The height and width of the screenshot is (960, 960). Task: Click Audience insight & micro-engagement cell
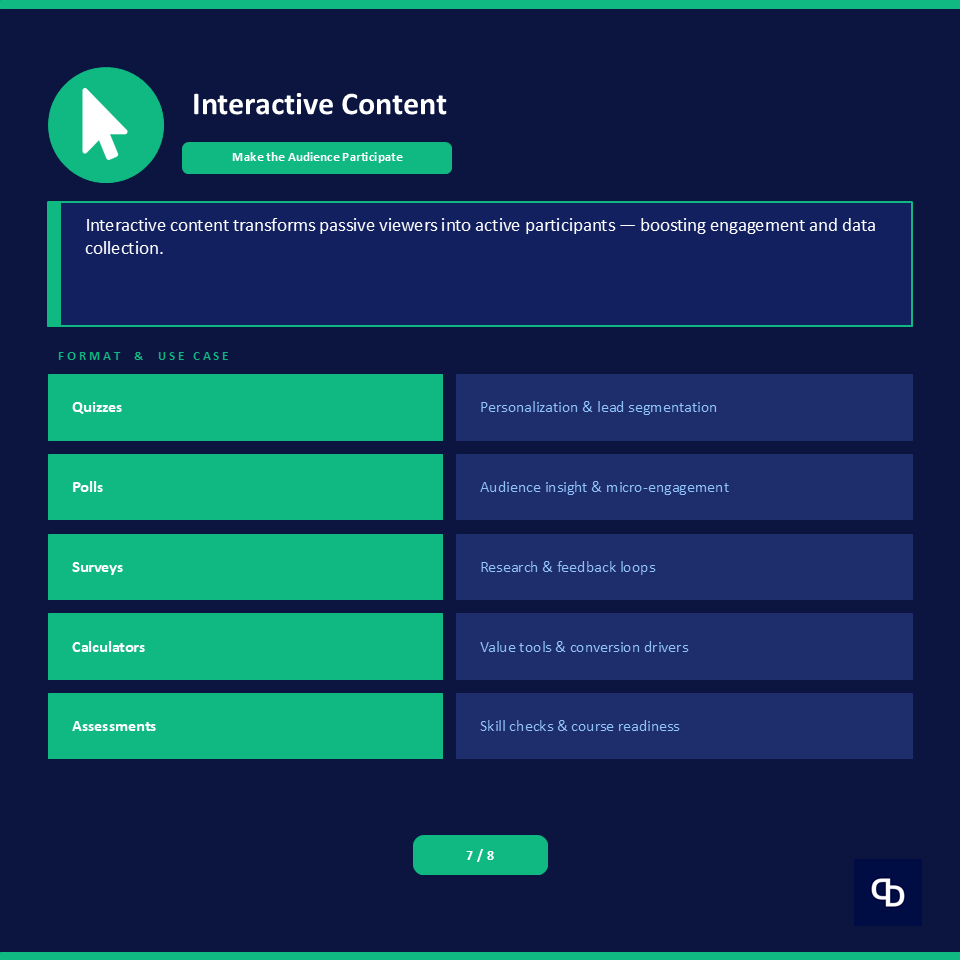[x=684, y=487]
